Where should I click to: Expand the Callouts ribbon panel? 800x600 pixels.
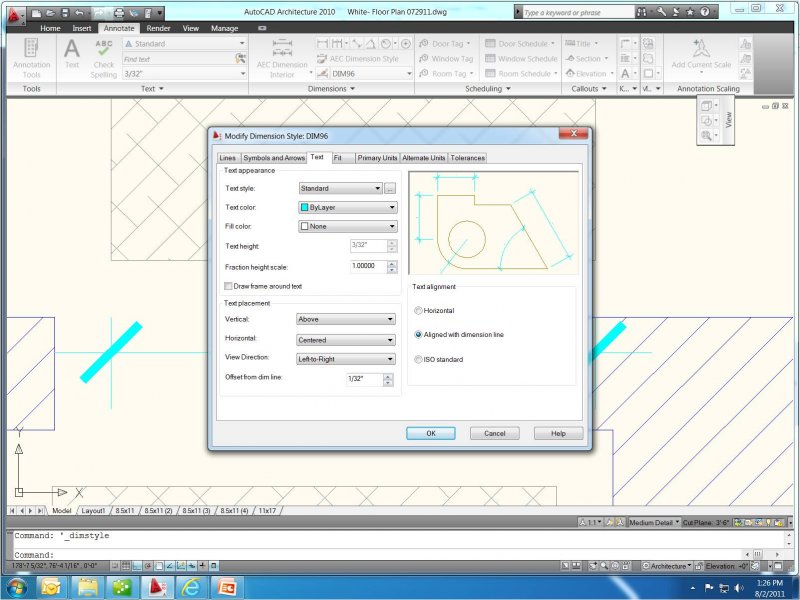[589, 89]
